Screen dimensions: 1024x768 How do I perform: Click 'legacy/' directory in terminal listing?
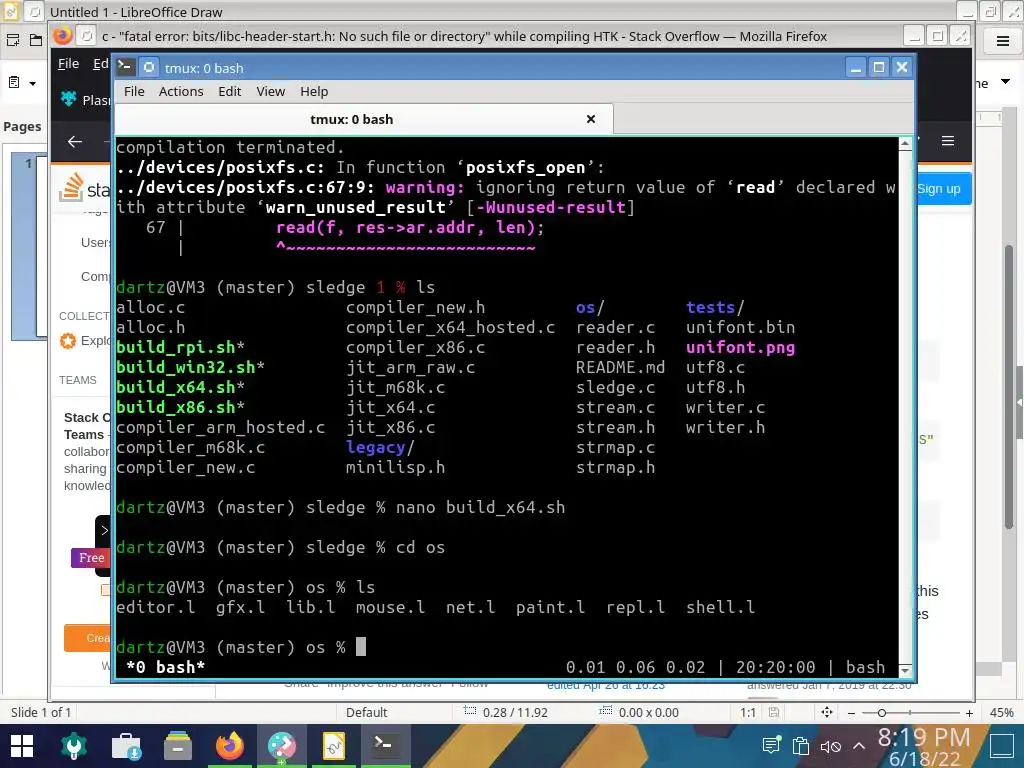[380, 447]
